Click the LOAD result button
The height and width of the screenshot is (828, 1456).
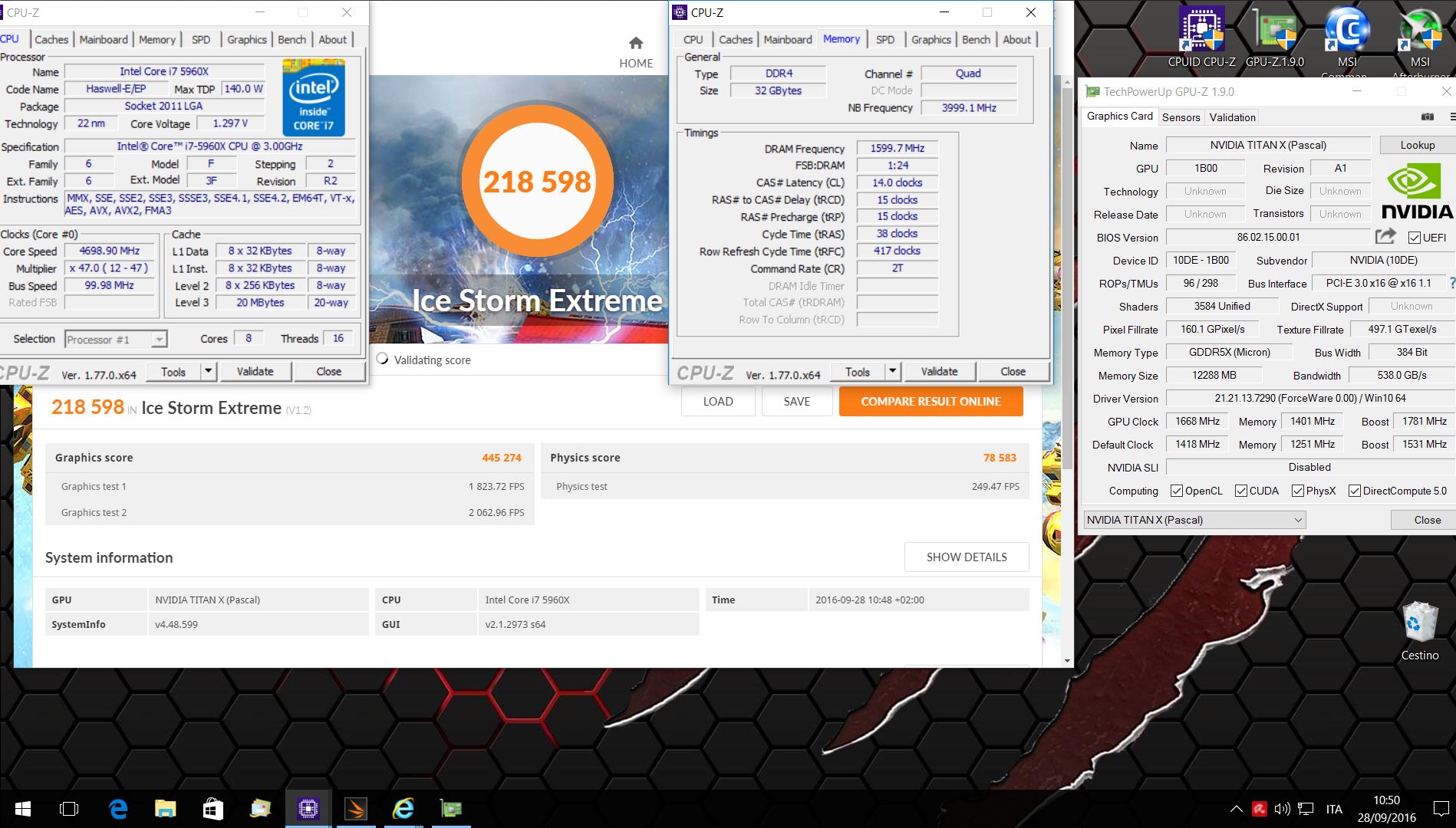tap(718, 401)
